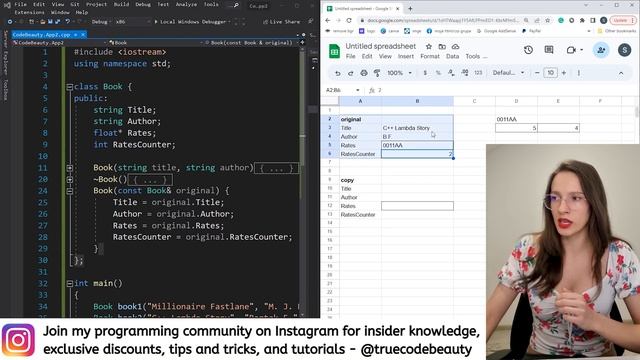Open Google Sheets home logo
Image resolution: width=640 pixels, height=360 pixels.
click(x=334, y=51)
